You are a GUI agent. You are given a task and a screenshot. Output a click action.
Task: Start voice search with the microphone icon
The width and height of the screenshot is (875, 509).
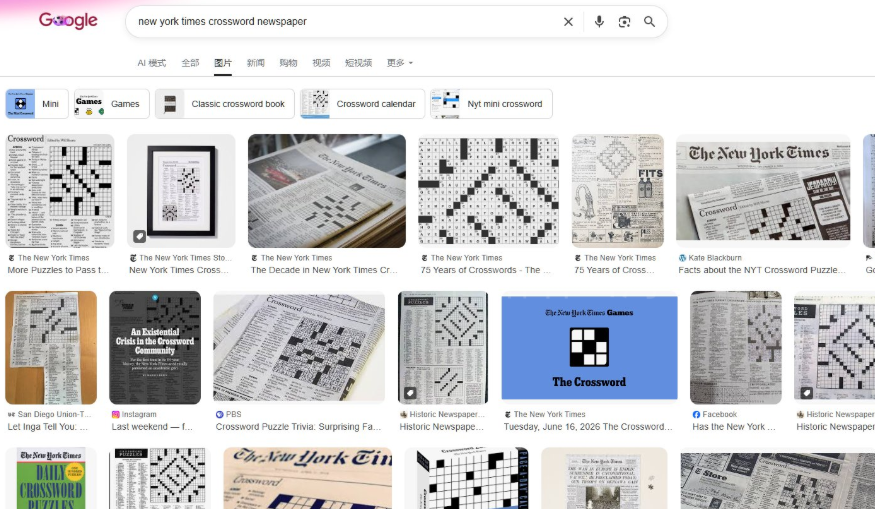(x=599, y=22)
